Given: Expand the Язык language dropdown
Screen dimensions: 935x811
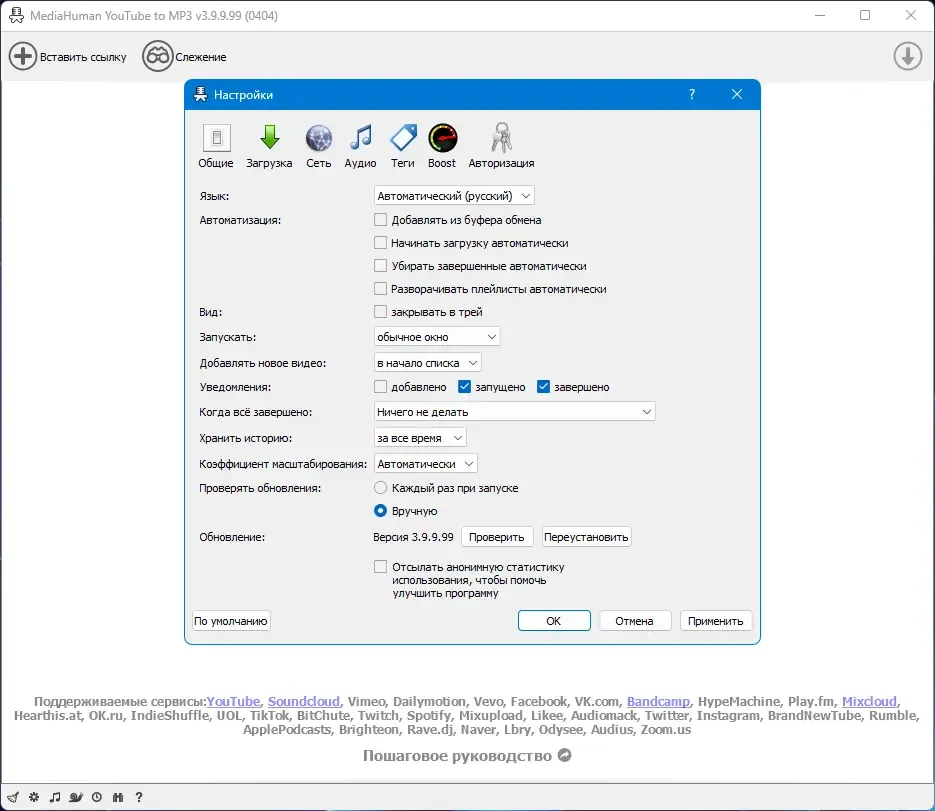Looking at the screenshot, I should 454,196.
